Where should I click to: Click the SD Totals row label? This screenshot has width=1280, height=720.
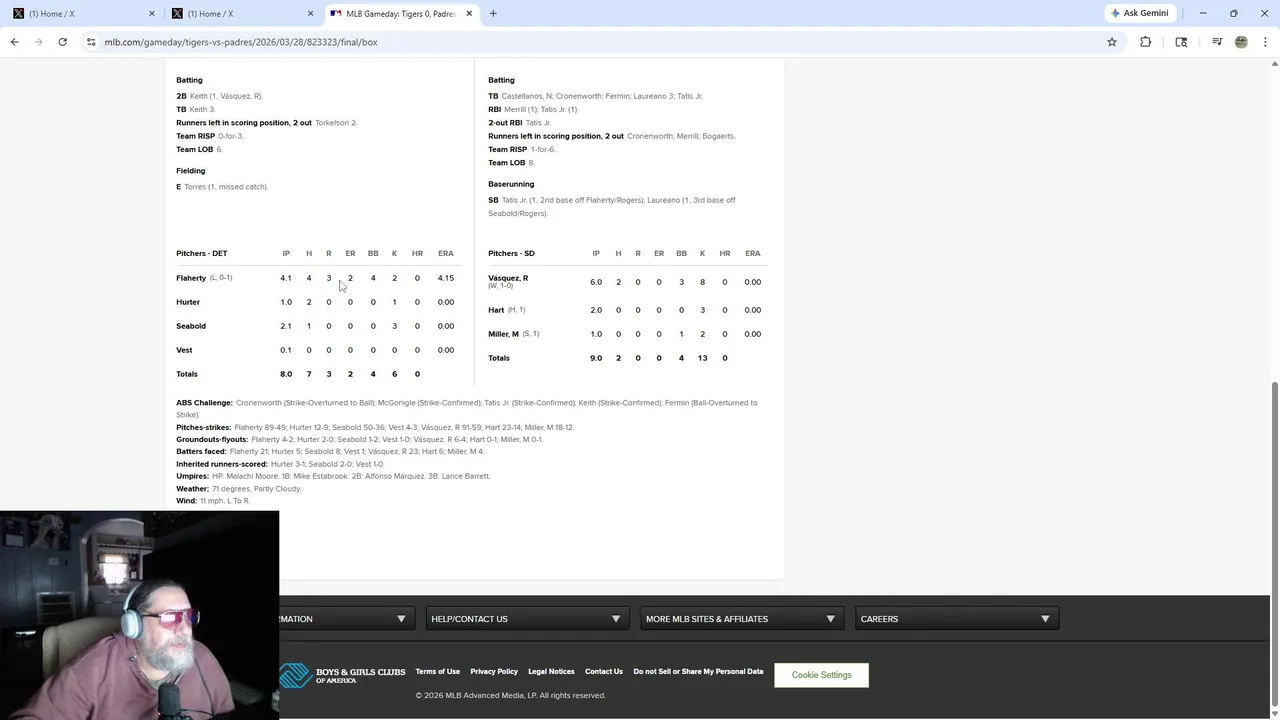pyautogui.click(x=499, y=358)
